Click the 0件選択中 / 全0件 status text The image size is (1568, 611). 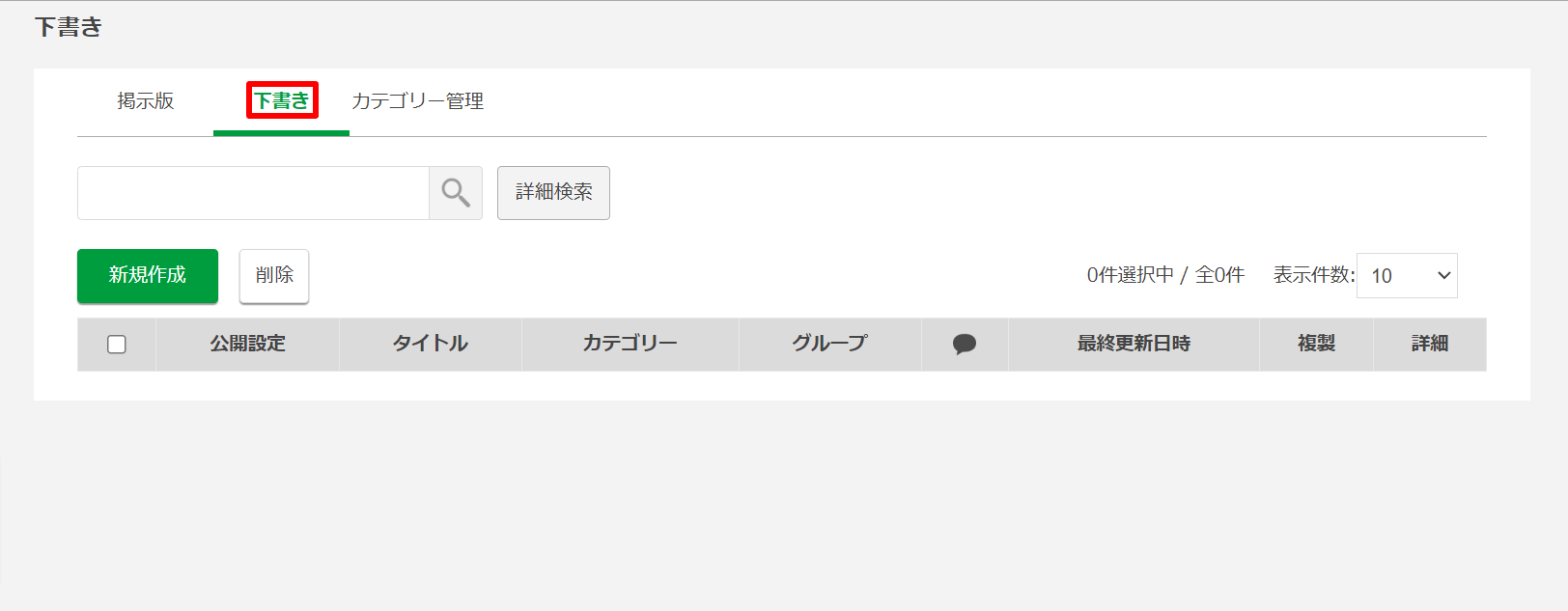1165,275
